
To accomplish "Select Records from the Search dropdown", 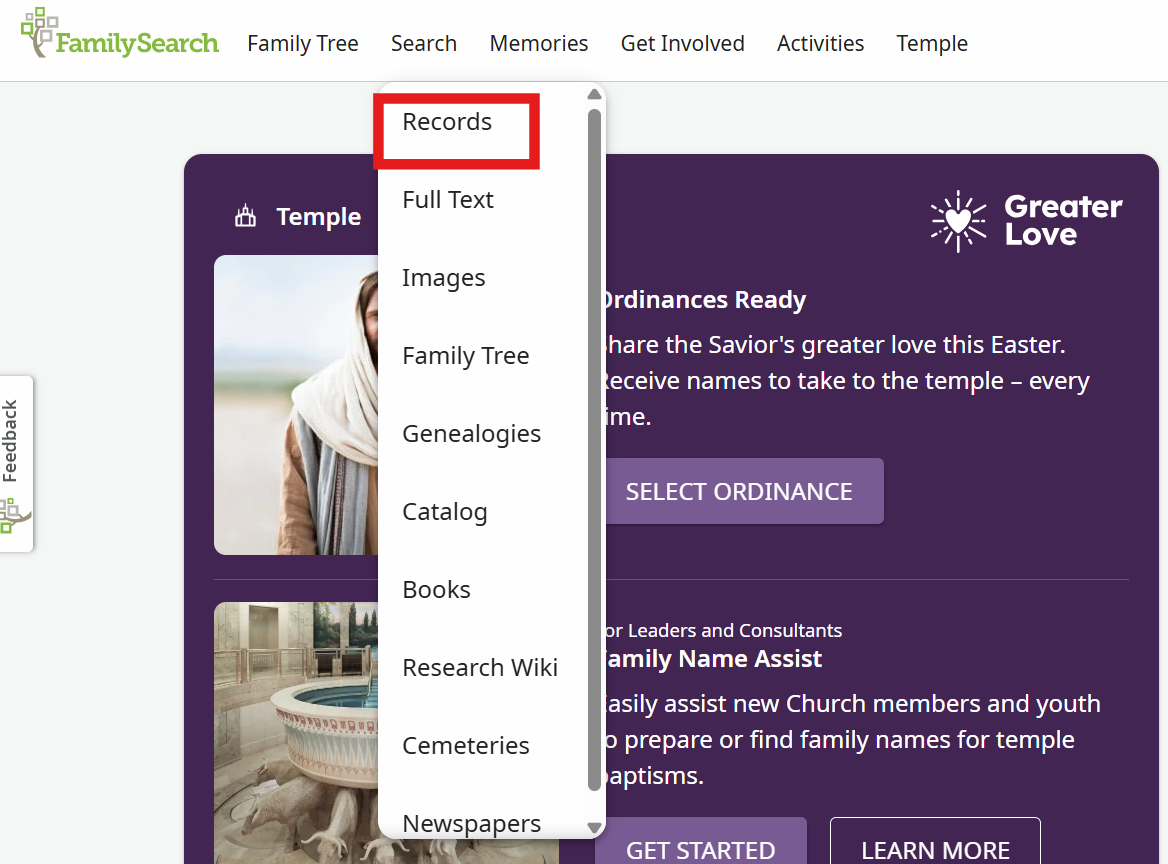I will tap(447, 121).
